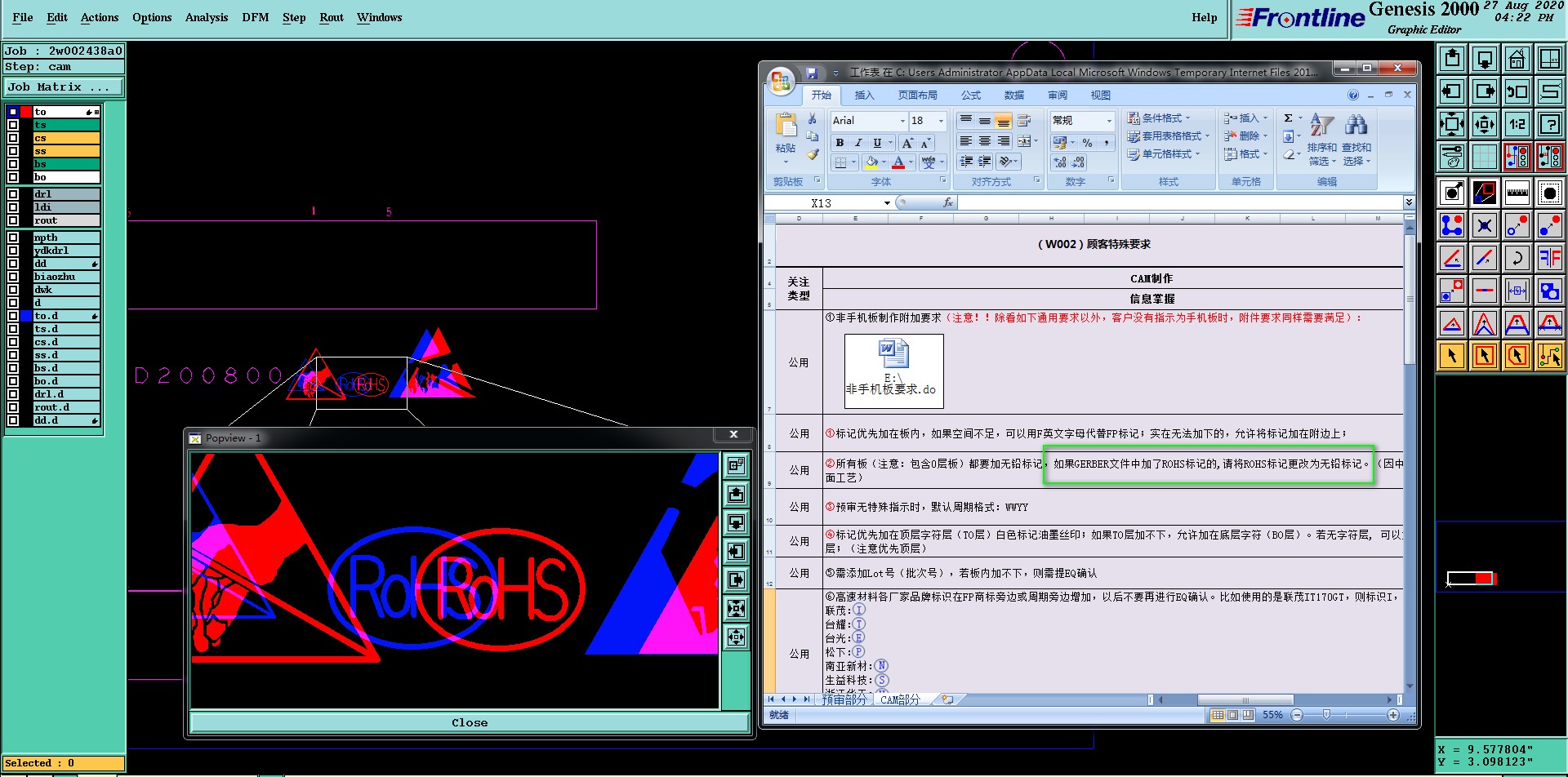
Task: Open the 套用表格格式 dropdown
Action: click(x=1168, y=136)
